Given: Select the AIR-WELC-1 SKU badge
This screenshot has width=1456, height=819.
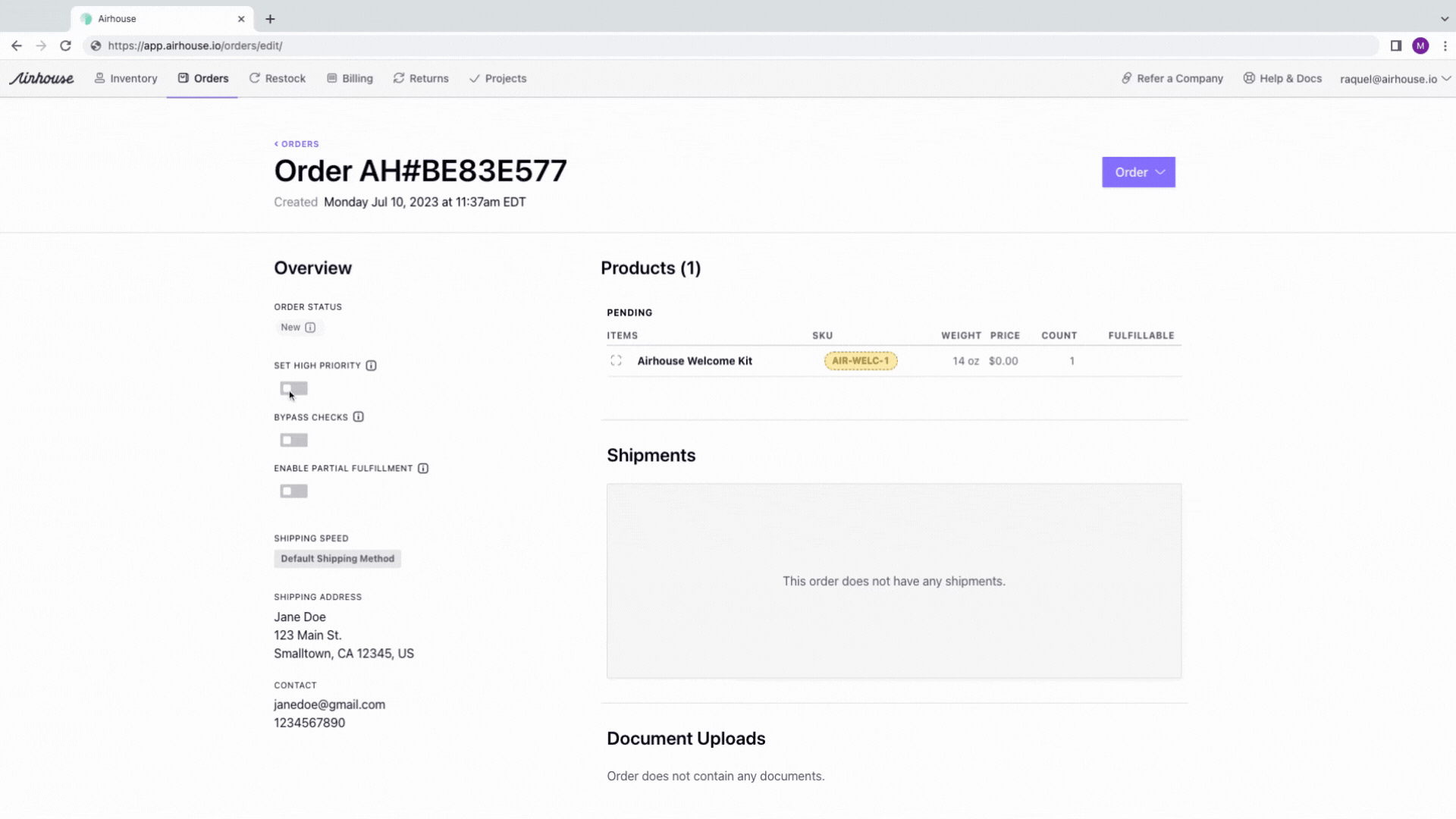Looking at the screenshot, I should click(860, 360).
